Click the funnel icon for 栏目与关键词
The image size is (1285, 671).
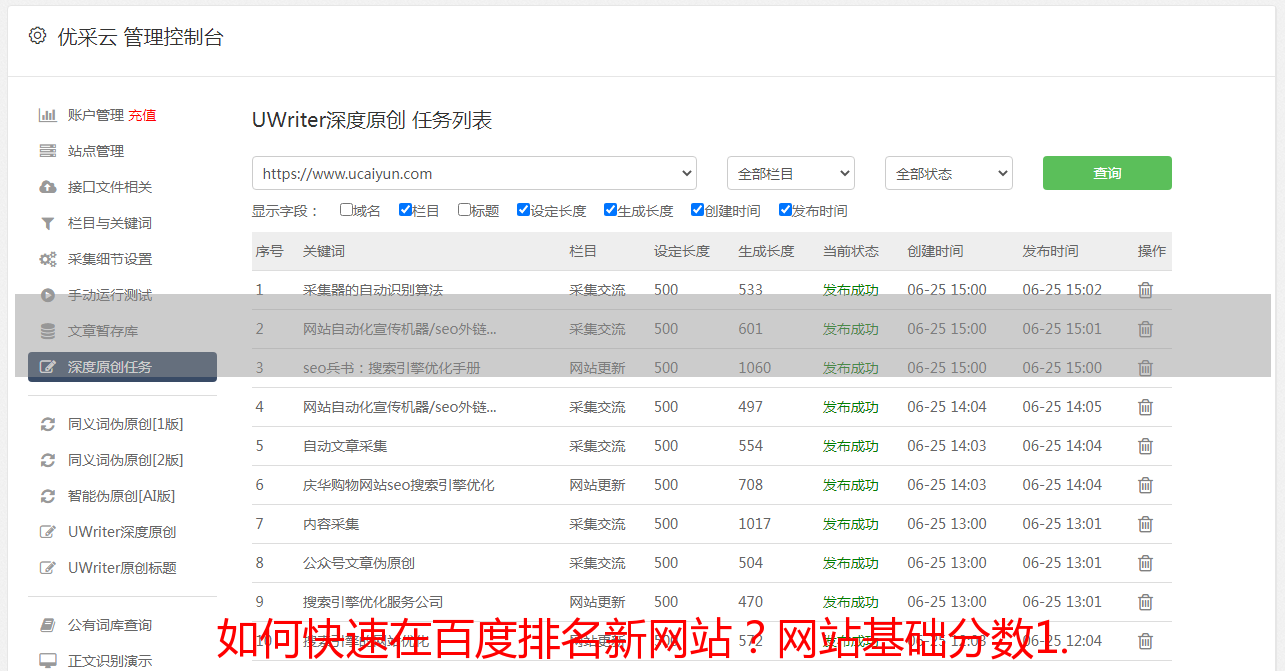[x=47, y=223]
